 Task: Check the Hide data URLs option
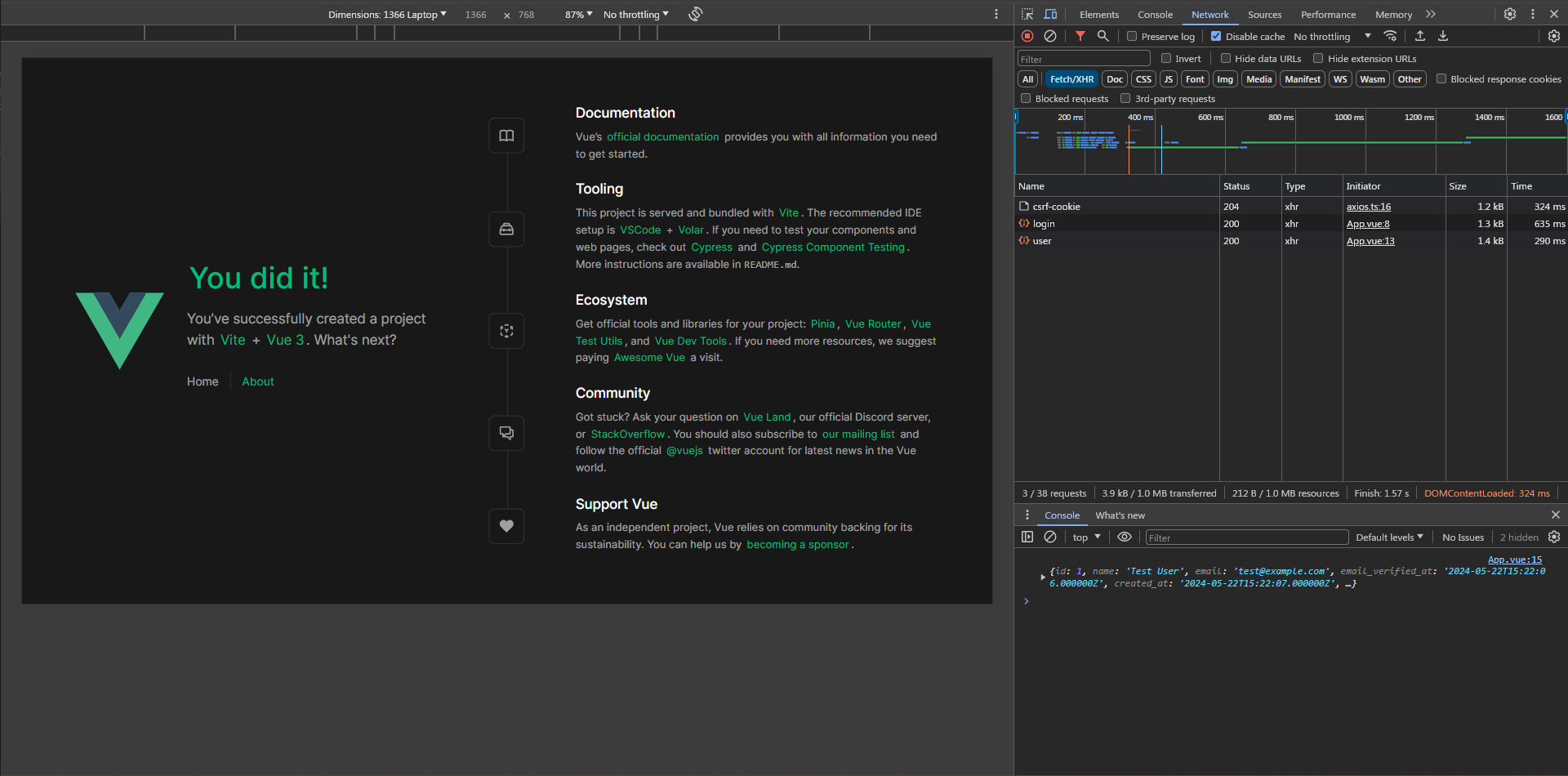[x=1226, y=59]
